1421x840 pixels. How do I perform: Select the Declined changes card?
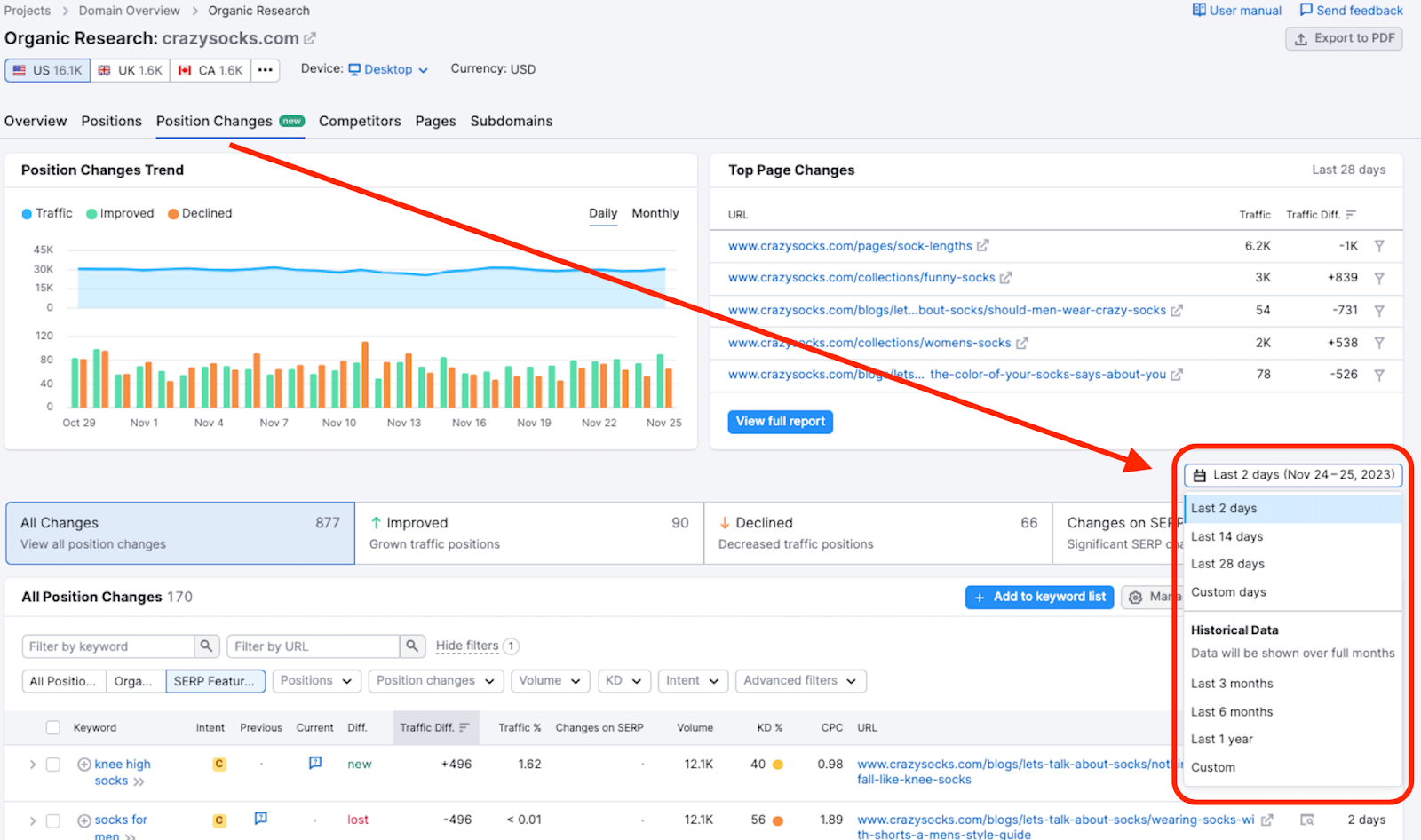(878, 534)
